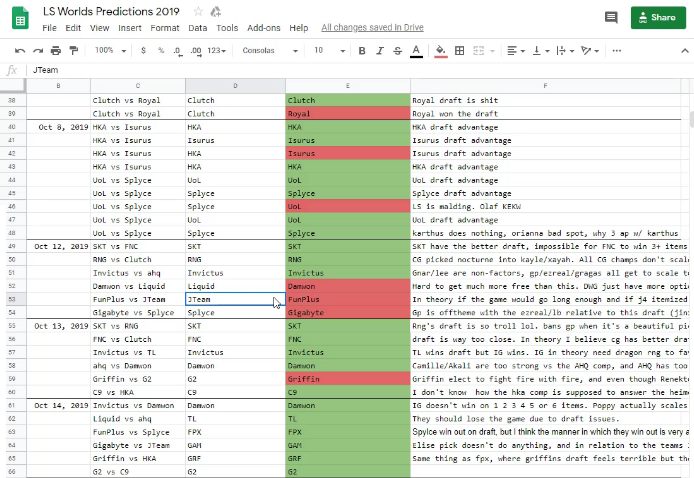Select the cell Royal draft is shit
694x478 pixels.
545,100
